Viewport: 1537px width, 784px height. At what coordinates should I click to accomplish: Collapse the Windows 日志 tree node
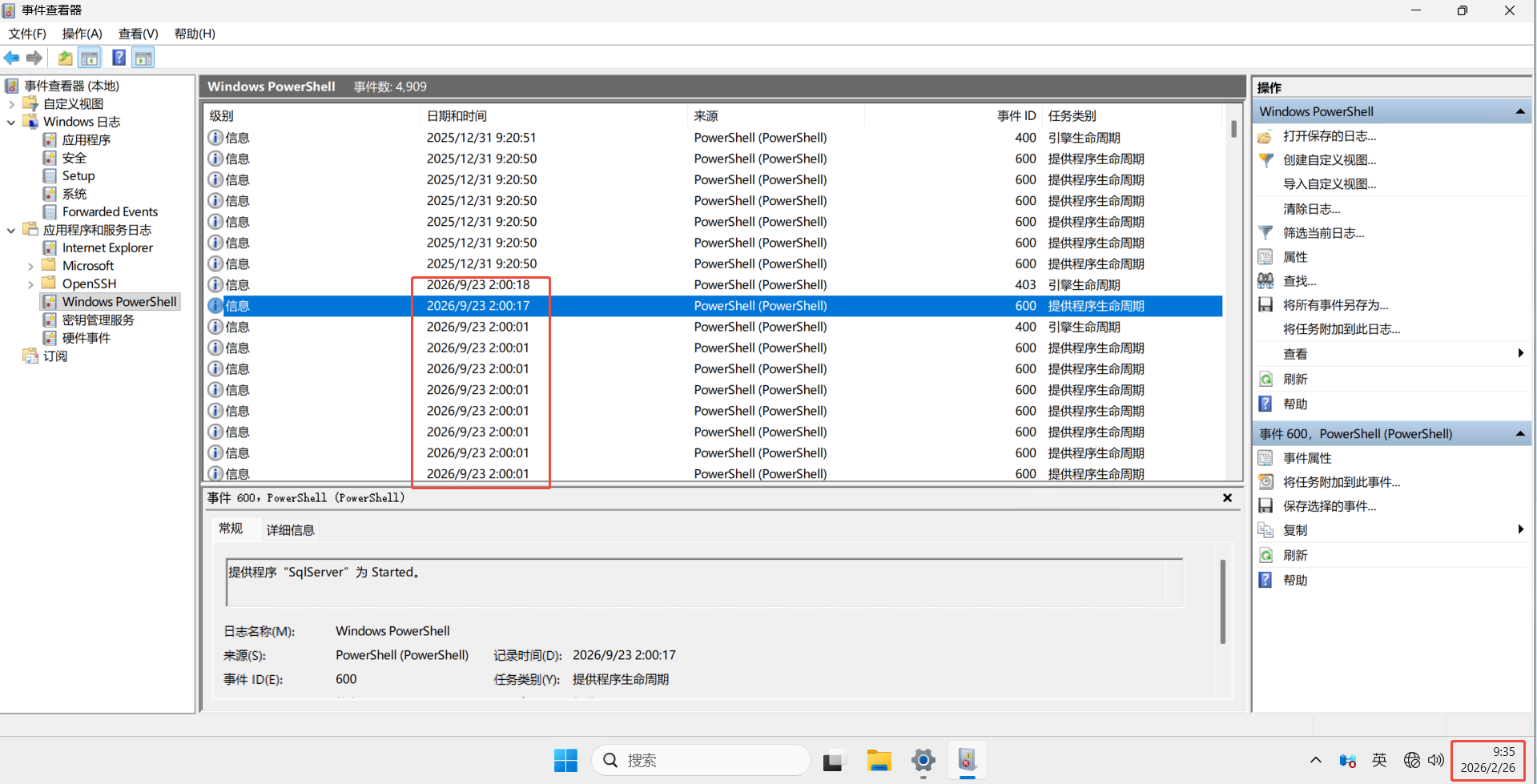coord(11,123)
